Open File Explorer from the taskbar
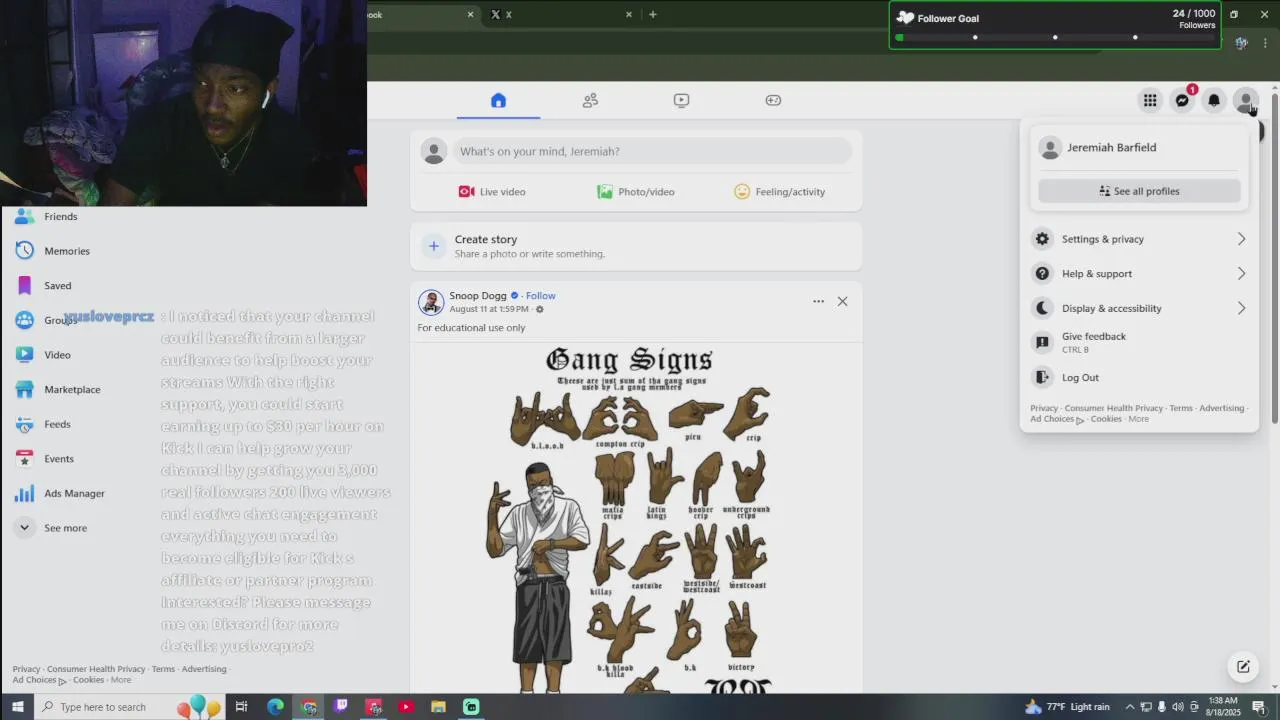This screenshot has height=720, width=1280. point(438,707)
